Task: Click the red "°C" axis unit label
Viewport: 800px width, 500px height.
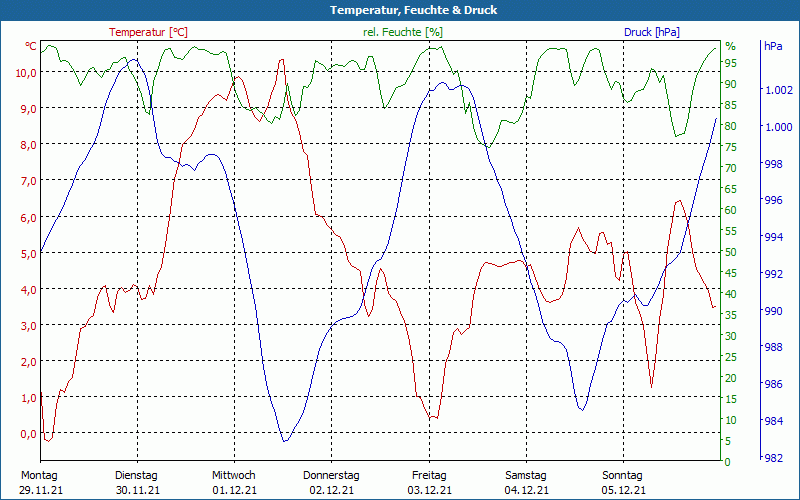Action: pos(31,46)
